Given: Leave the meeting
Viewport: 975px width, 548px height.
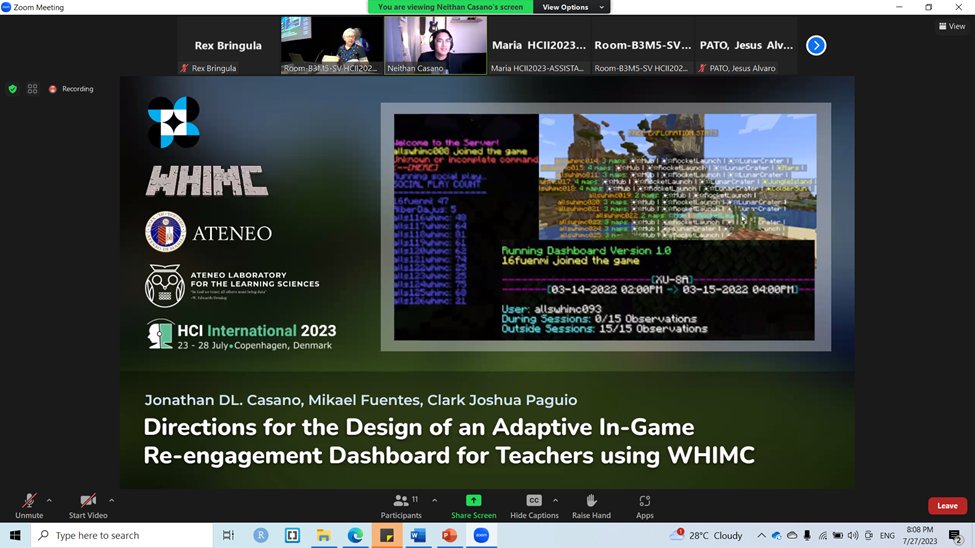Looking at the screenshot, I should coord(947,506).
